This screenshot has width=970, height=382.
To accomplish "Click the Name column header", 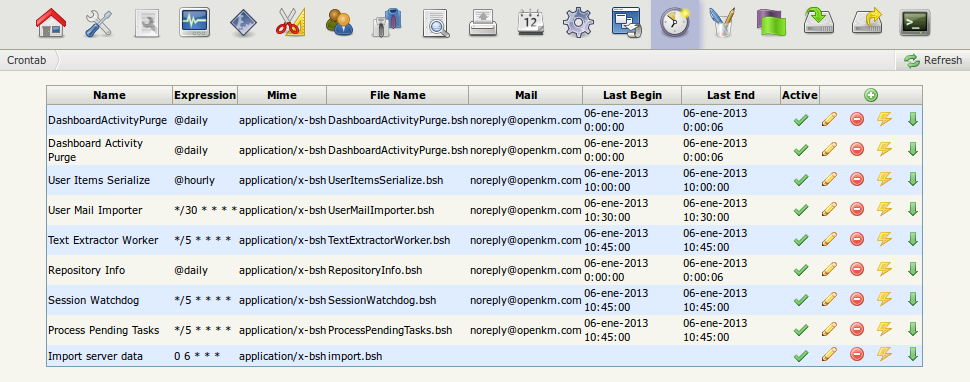I will point(109,95).
